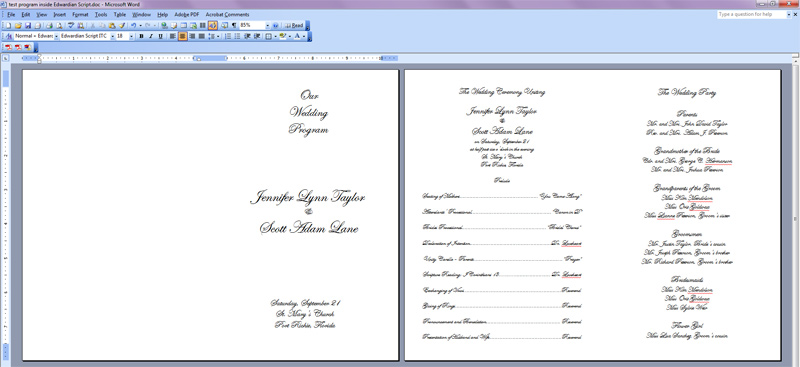Print using the printer toolbar icon
800x367 pixels.
point(49,26)
